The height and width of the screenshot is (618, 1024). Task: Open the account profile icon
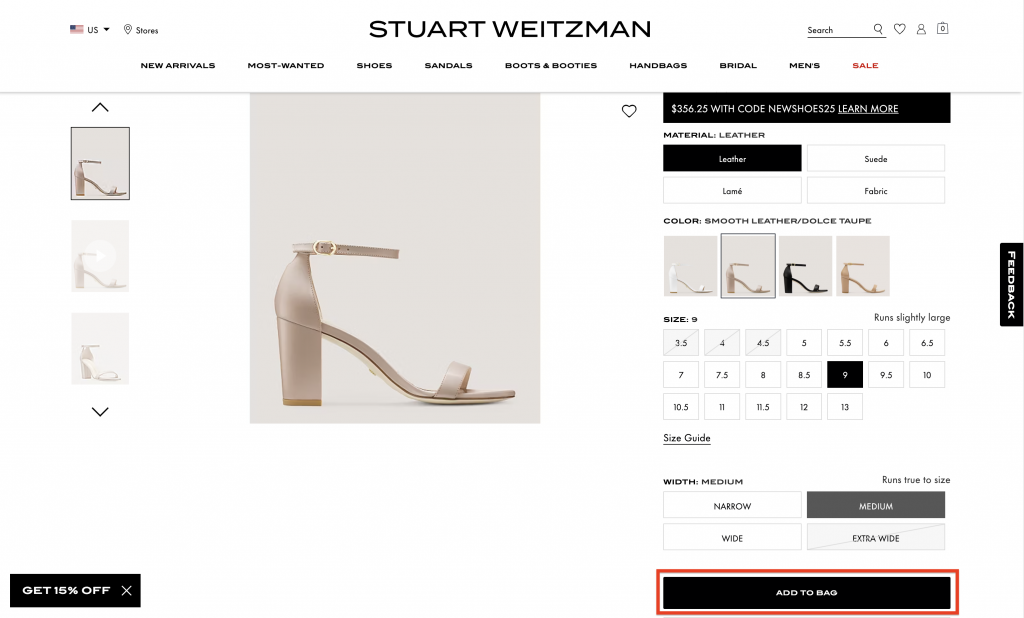(921, 29)
